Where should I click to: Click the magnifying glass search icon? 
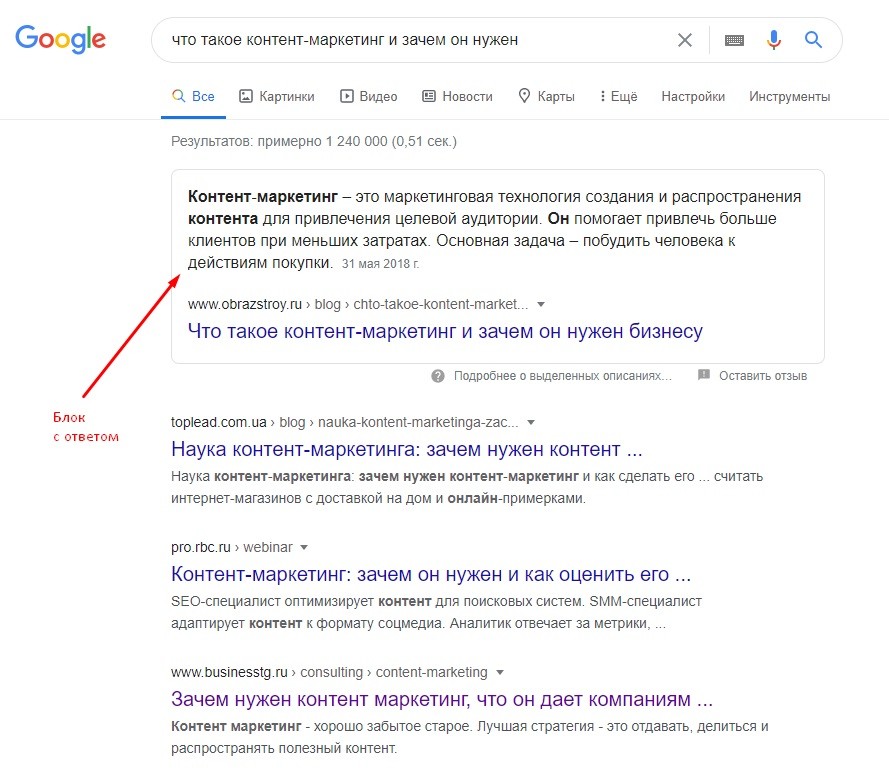[813, 39]
